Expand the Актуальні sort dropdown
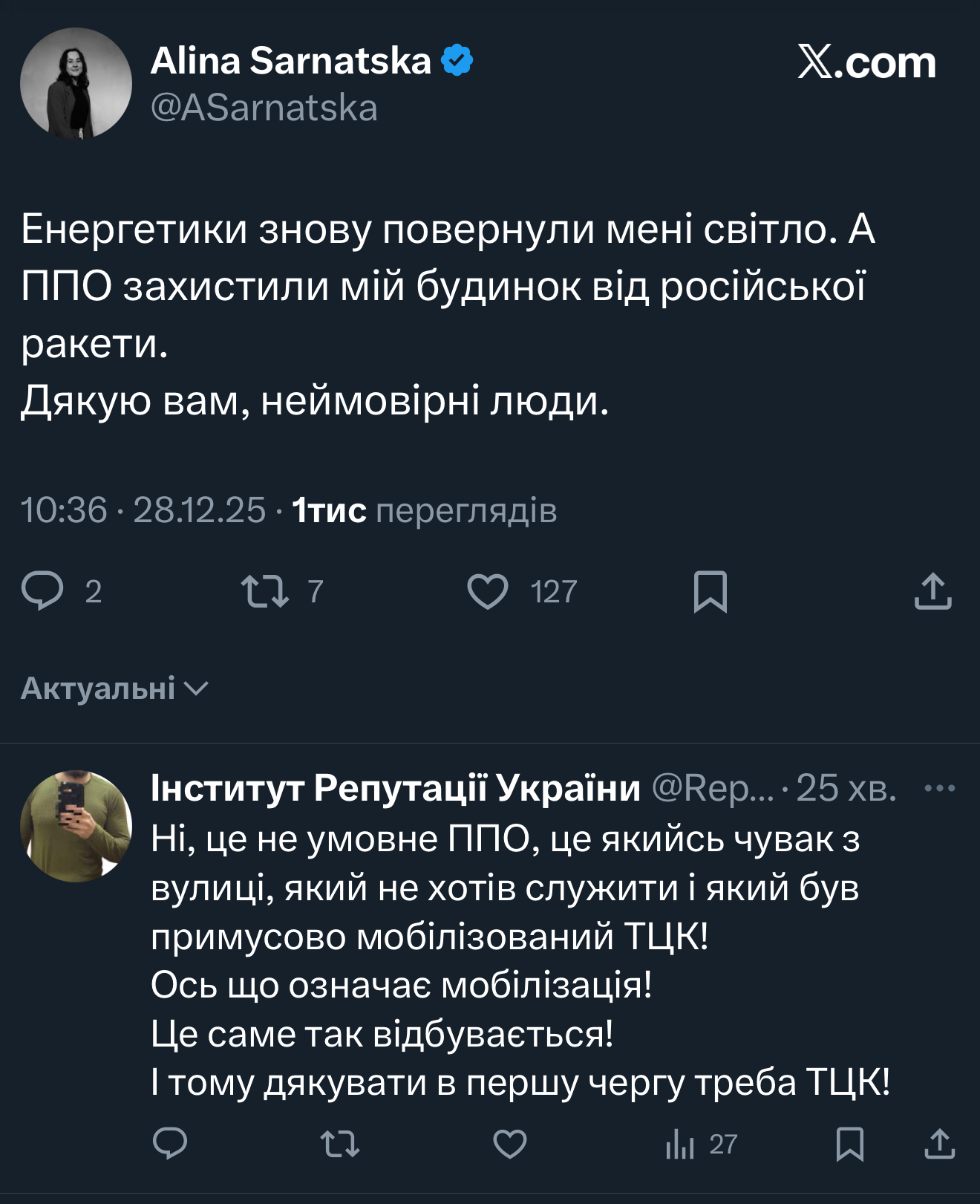980x1204 pixels. click(x=115, y=689)
